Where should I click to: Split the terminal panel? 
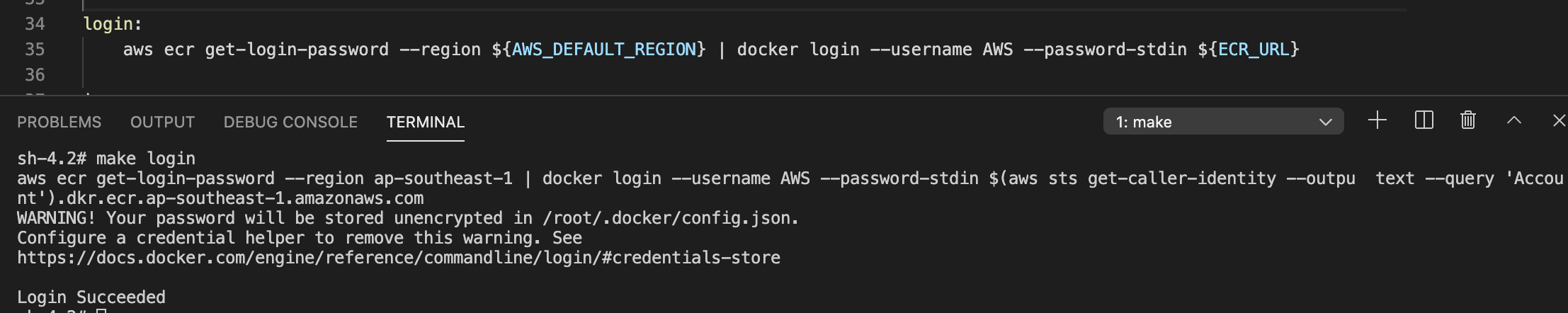(1424, 120)
